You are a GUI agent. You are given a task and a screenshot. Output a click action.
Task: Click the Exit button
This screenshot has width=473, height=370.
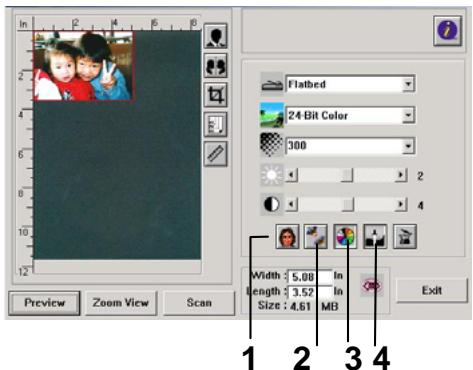coord(432,290)
